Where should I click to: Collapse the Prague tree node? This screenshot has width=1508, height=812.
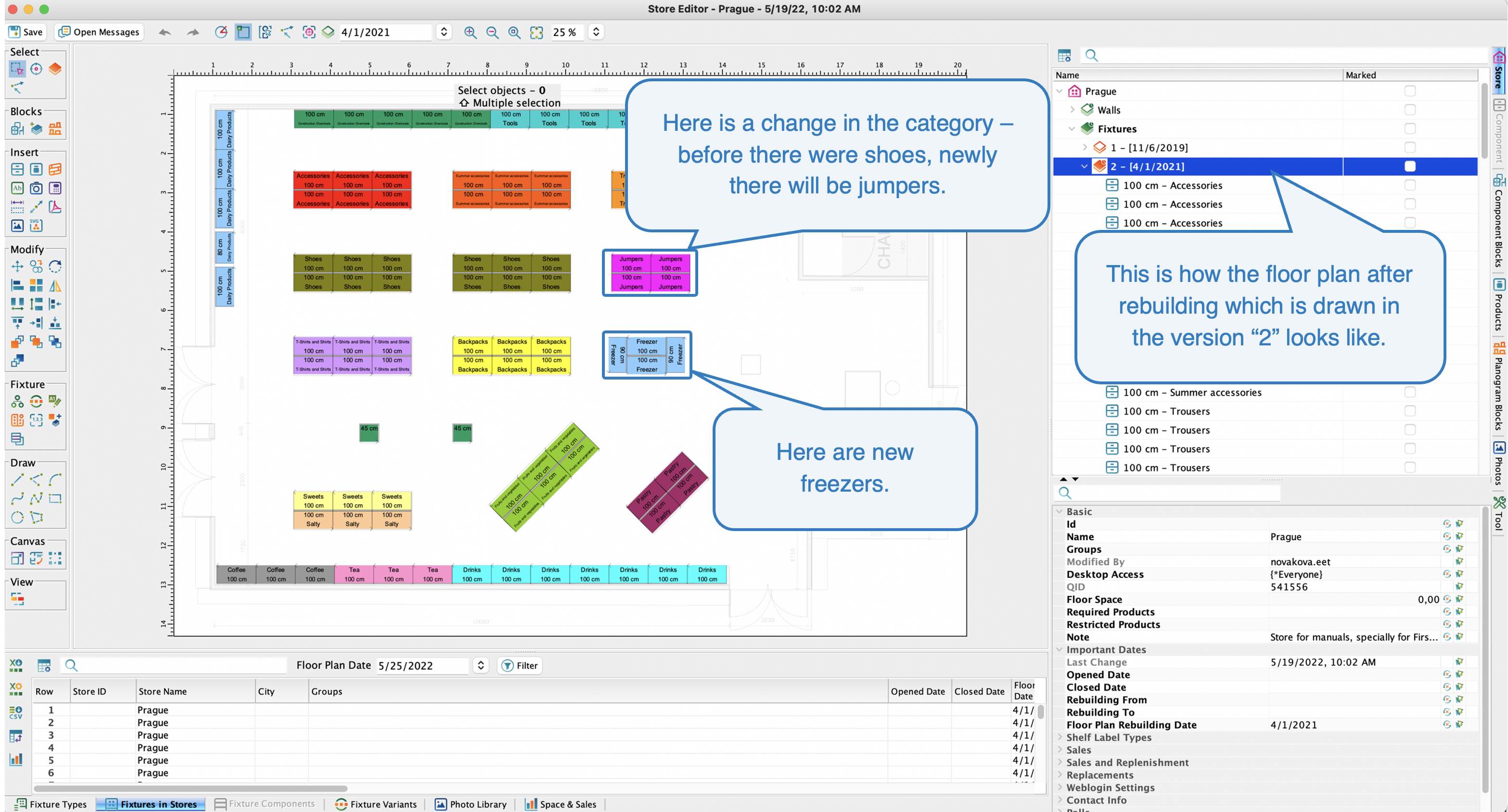pos(1060,91)
